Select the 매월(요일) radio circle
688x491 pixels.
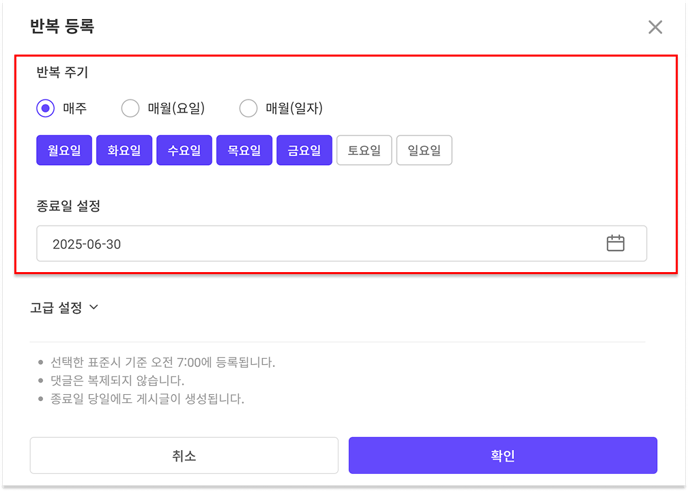(130, 108)
